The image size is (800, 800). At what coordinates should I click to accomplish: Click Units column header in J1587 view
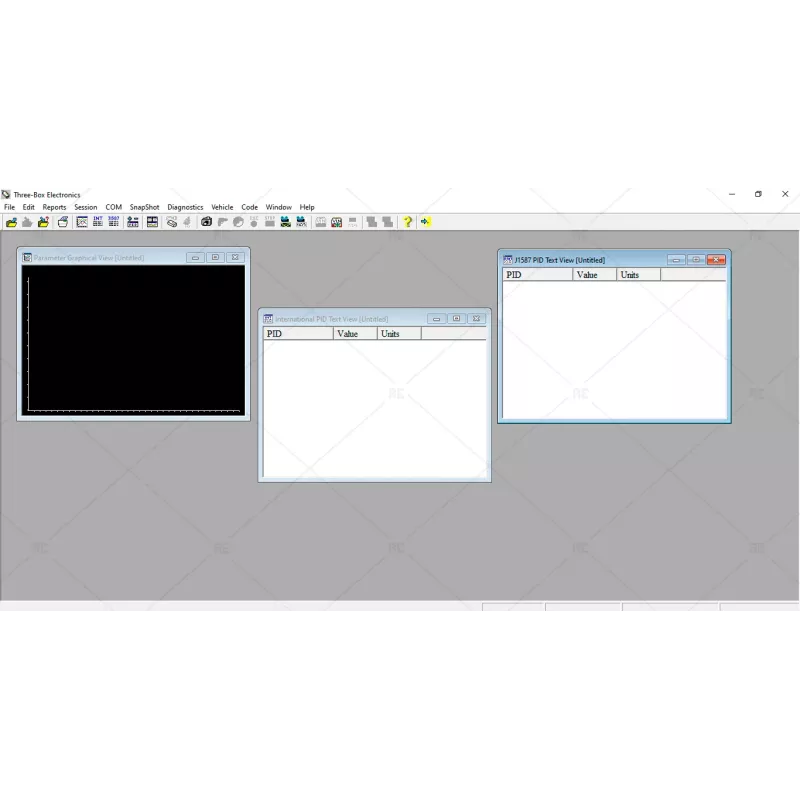coord(638,274)
